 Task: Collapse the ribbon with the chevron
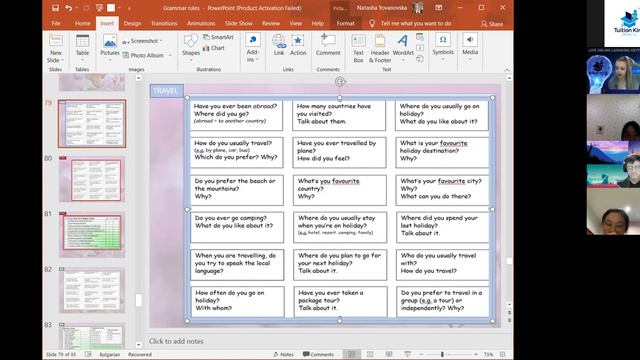tap(507, 70)
